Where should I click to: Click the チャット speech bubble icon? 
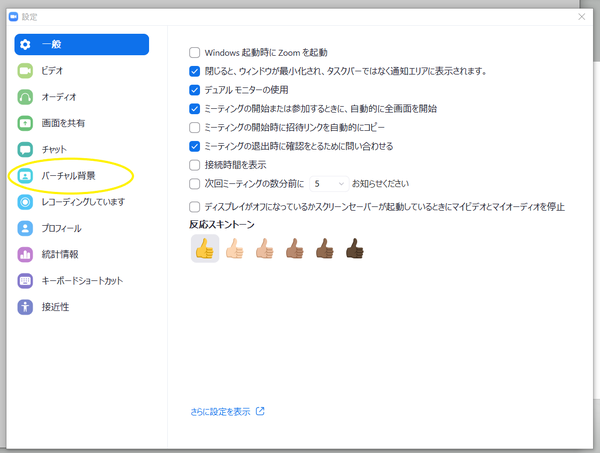(25, 150)
